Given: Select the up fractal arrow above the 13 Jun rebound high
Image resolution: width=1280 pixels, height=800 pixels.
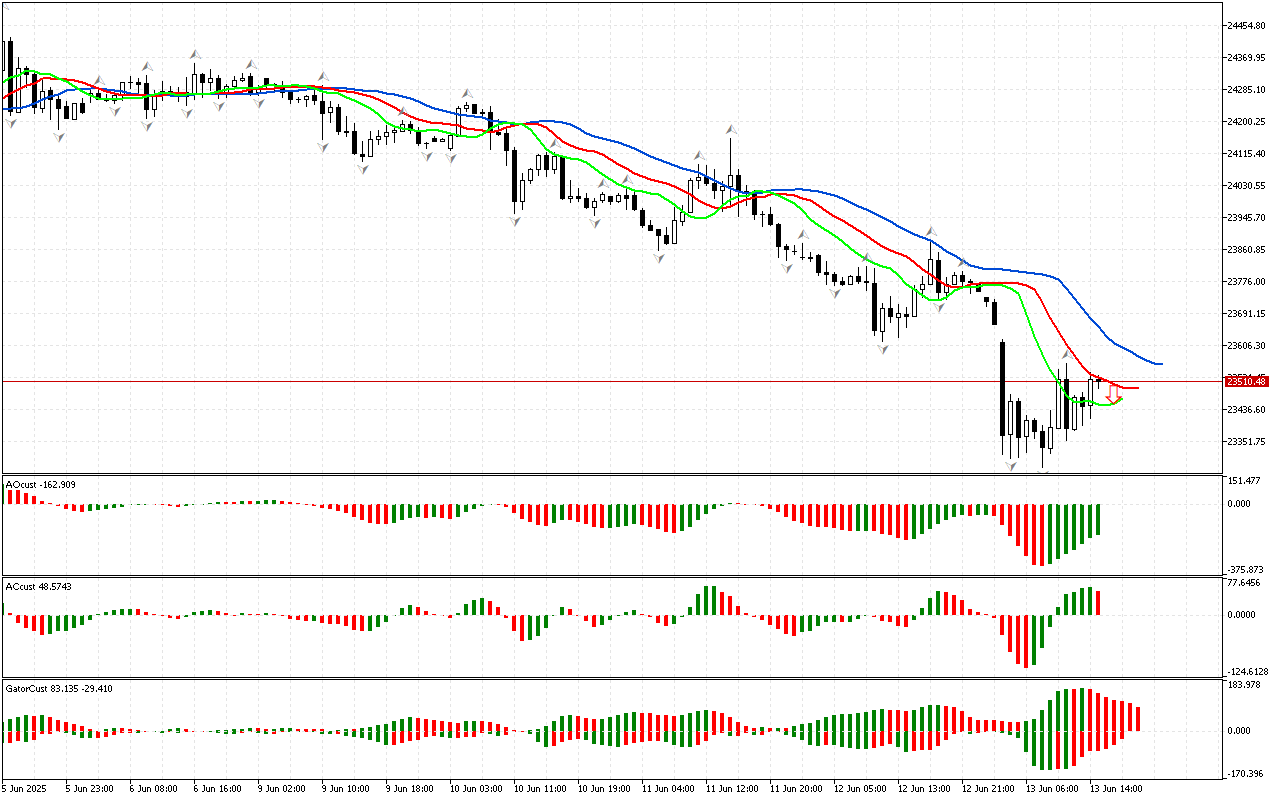Looking at the screenshot, I should pyautogui.click(x=1067, y=354).
